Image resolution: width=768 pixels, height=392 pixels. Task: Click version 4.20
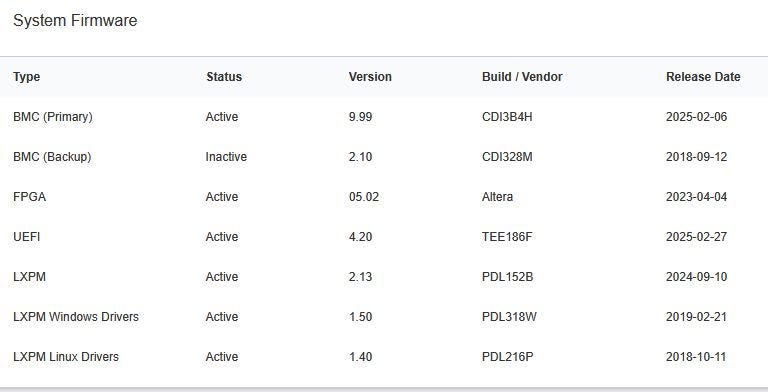(x=360, y=237)
